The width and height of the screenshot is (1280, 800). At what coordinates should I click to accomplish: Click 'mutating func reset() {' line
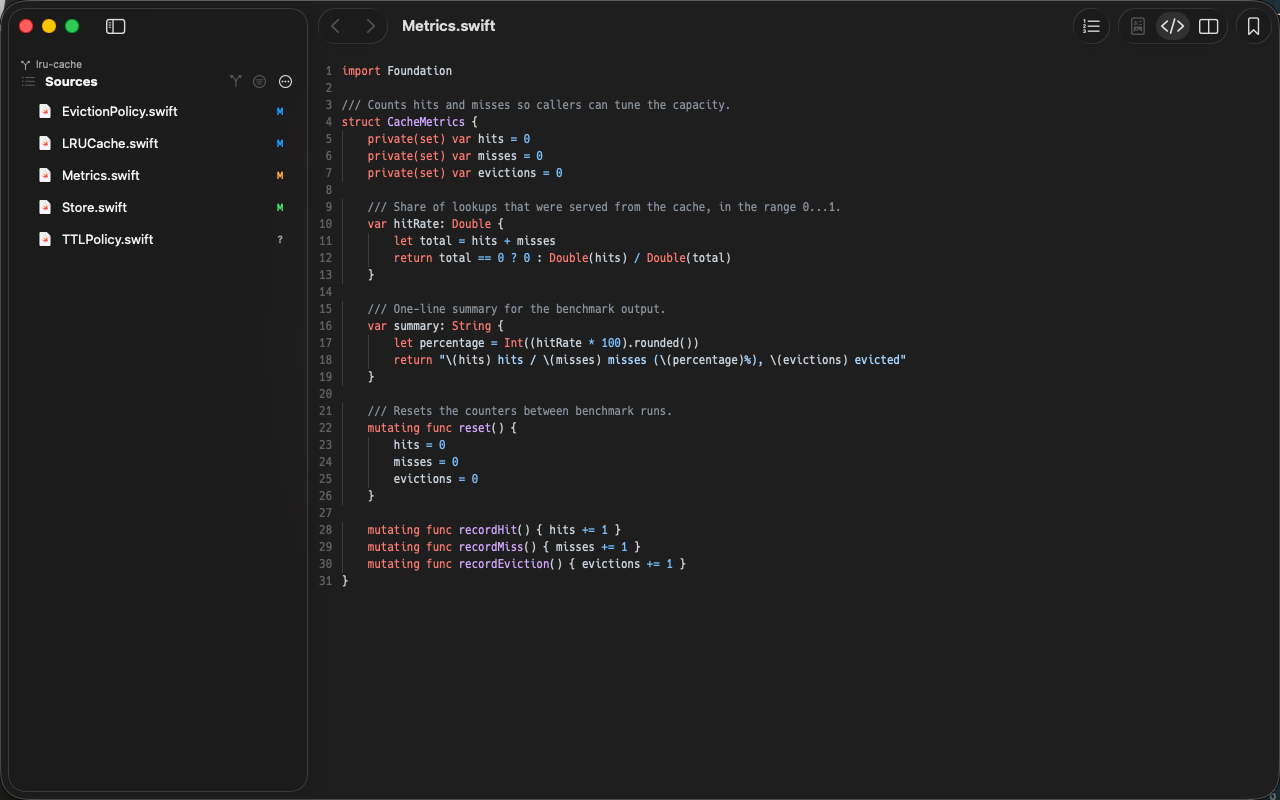442,428
